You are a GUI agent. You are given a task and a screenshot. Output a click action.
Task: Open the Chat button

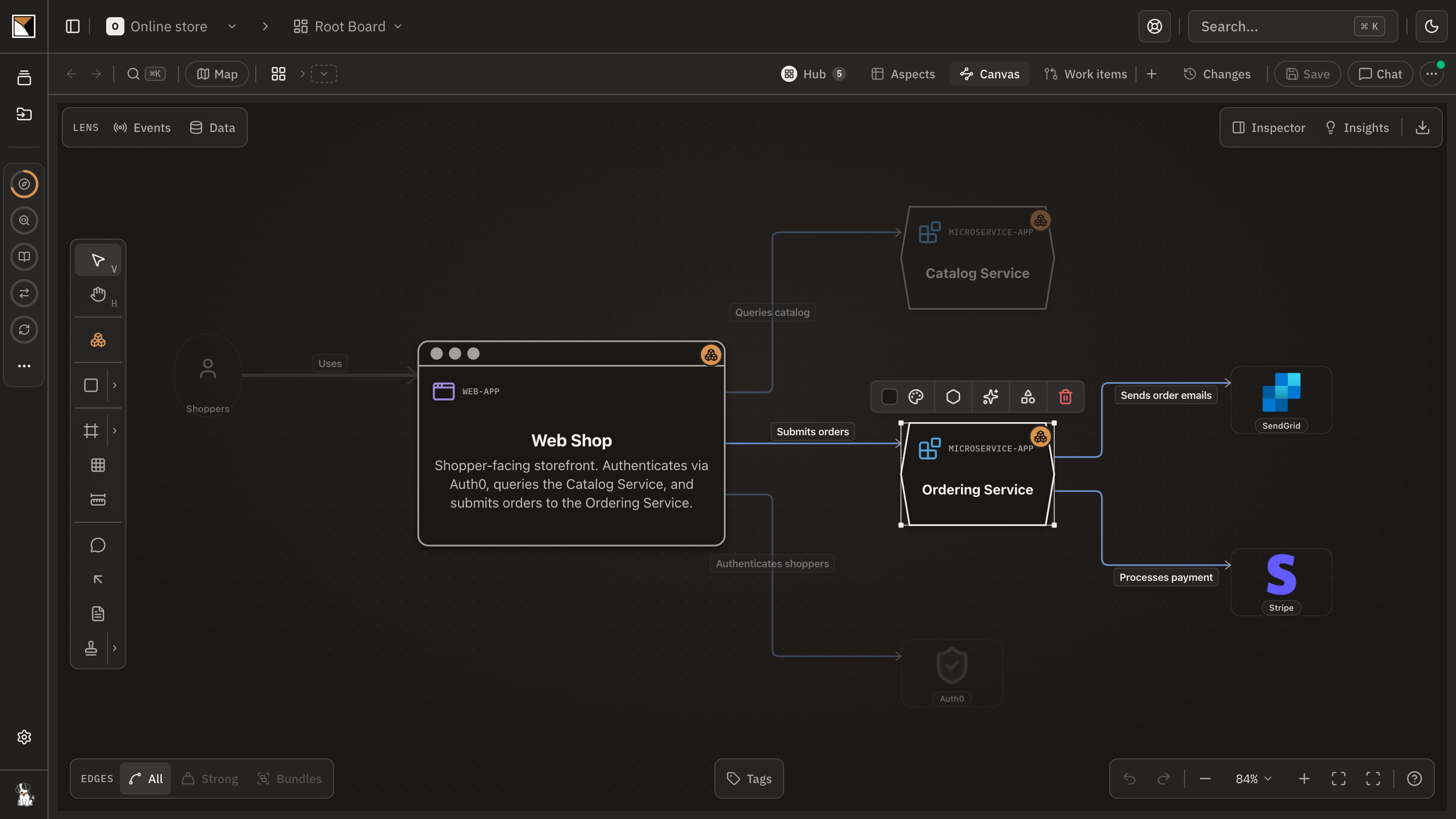click(x=1380, y=74)
